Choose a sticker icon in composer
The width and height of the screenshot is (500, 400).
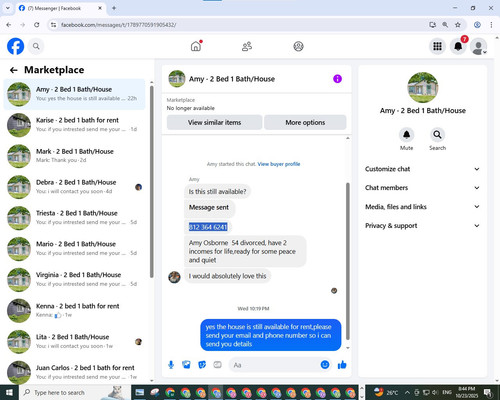(x=202, y=365)
